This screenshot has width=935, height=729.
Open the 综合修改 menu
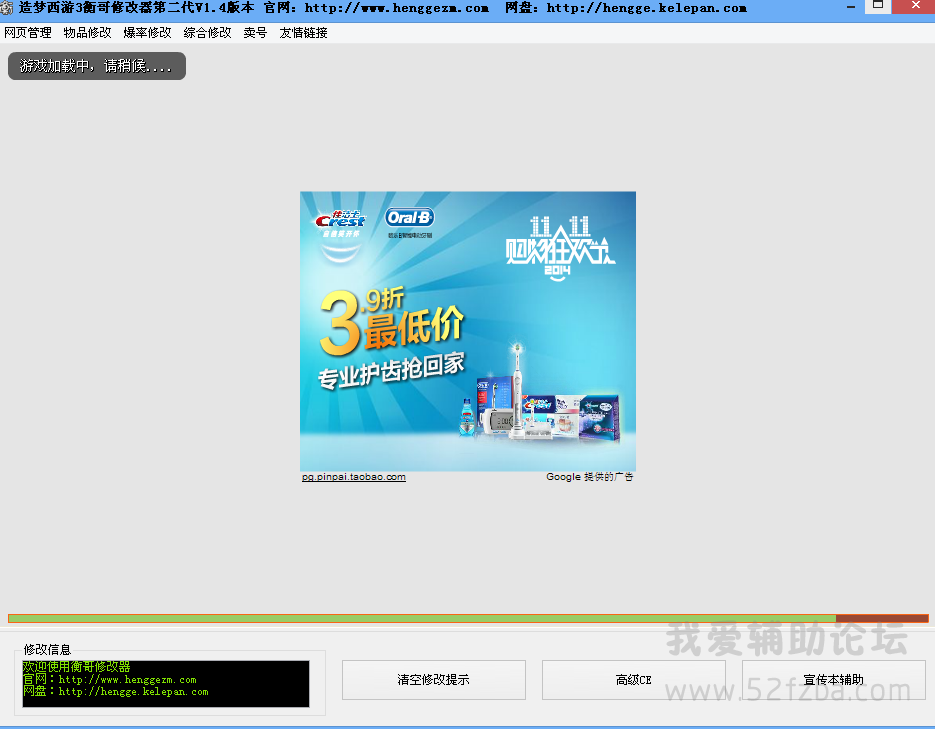point(208,32)
